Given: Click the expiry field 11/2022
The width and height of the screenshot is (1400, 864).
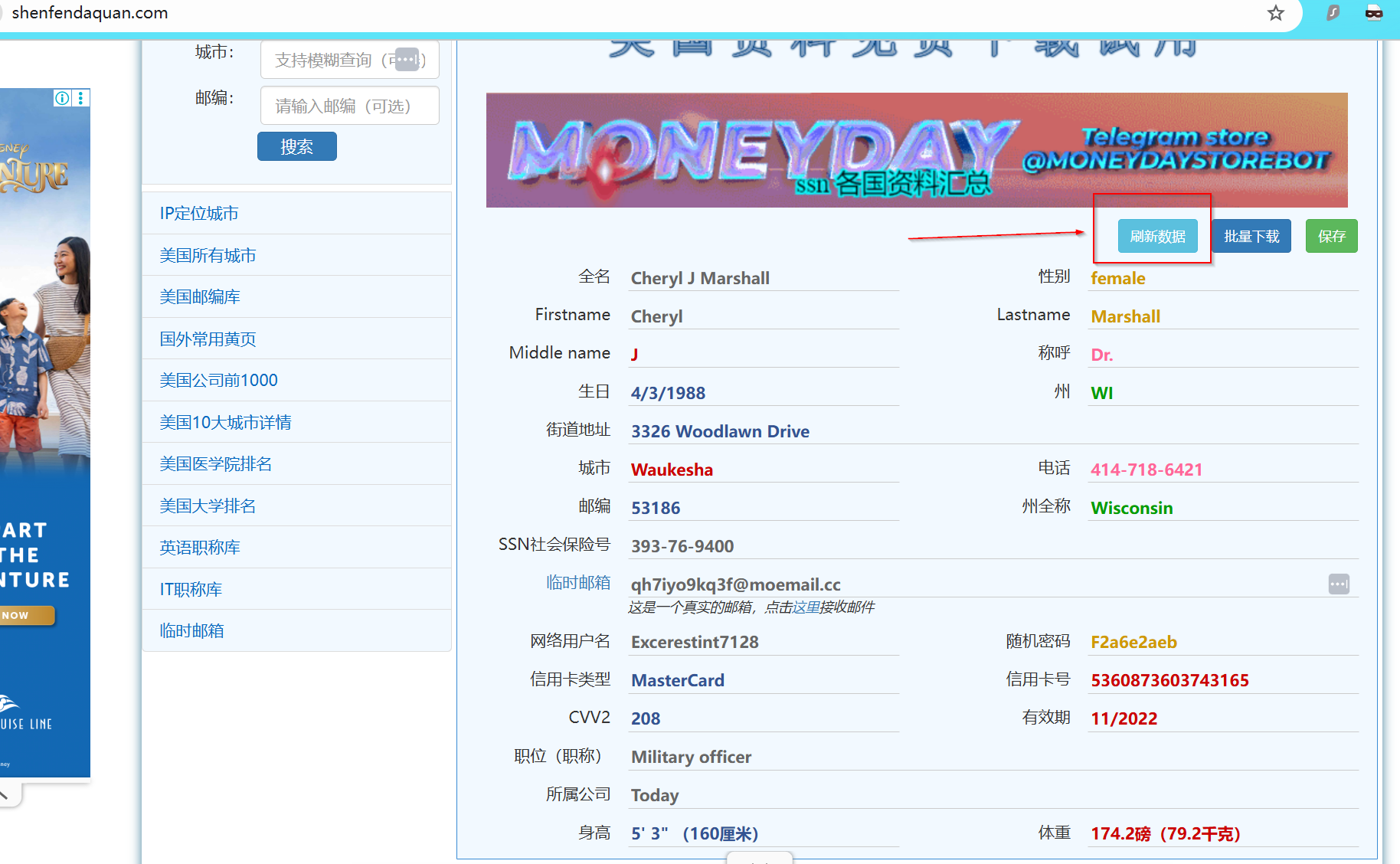Looking at the screenshot, I should 1223,718.
